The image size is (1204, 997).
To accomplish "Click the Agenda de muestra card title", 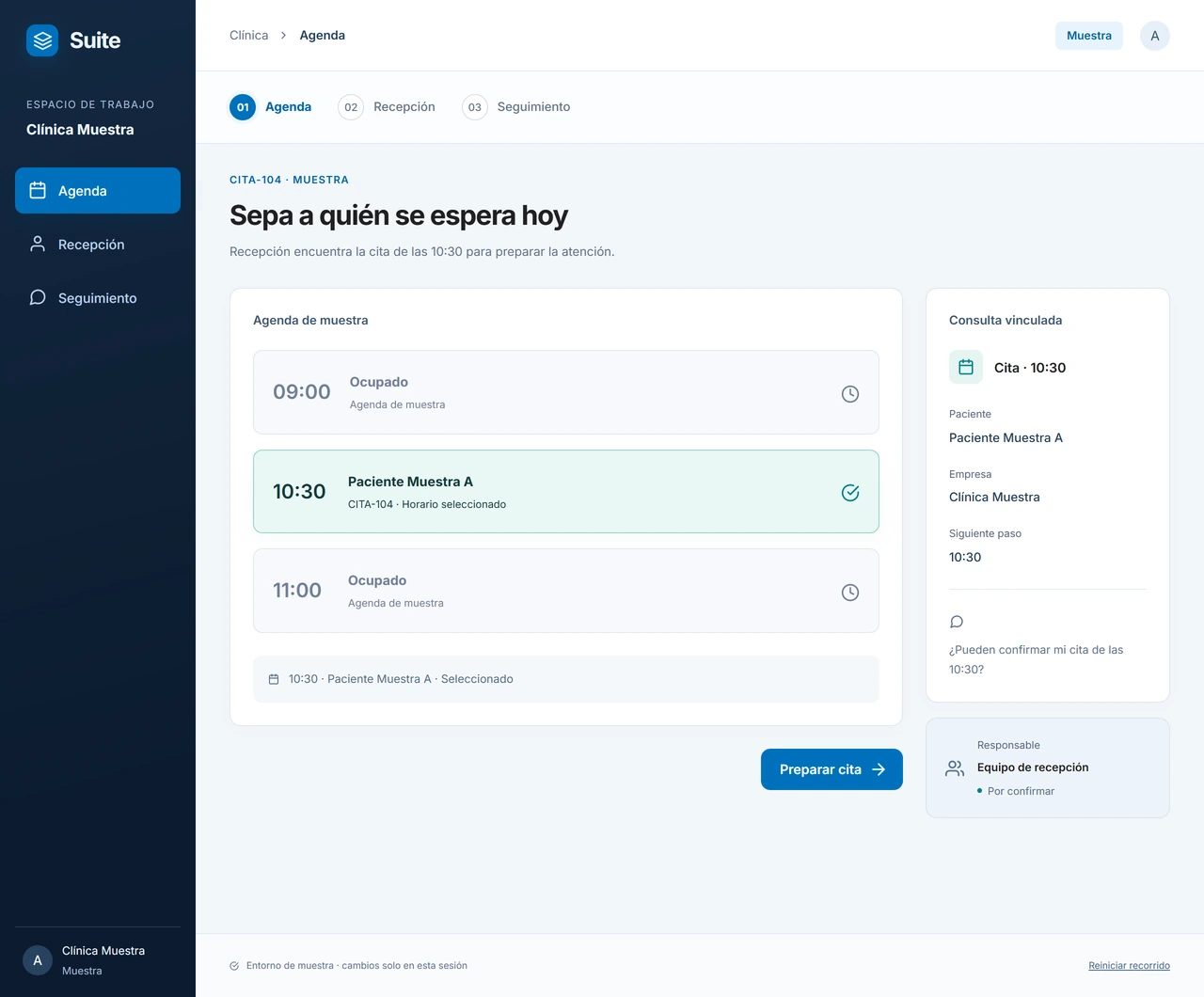I will [x=310, y=321].
